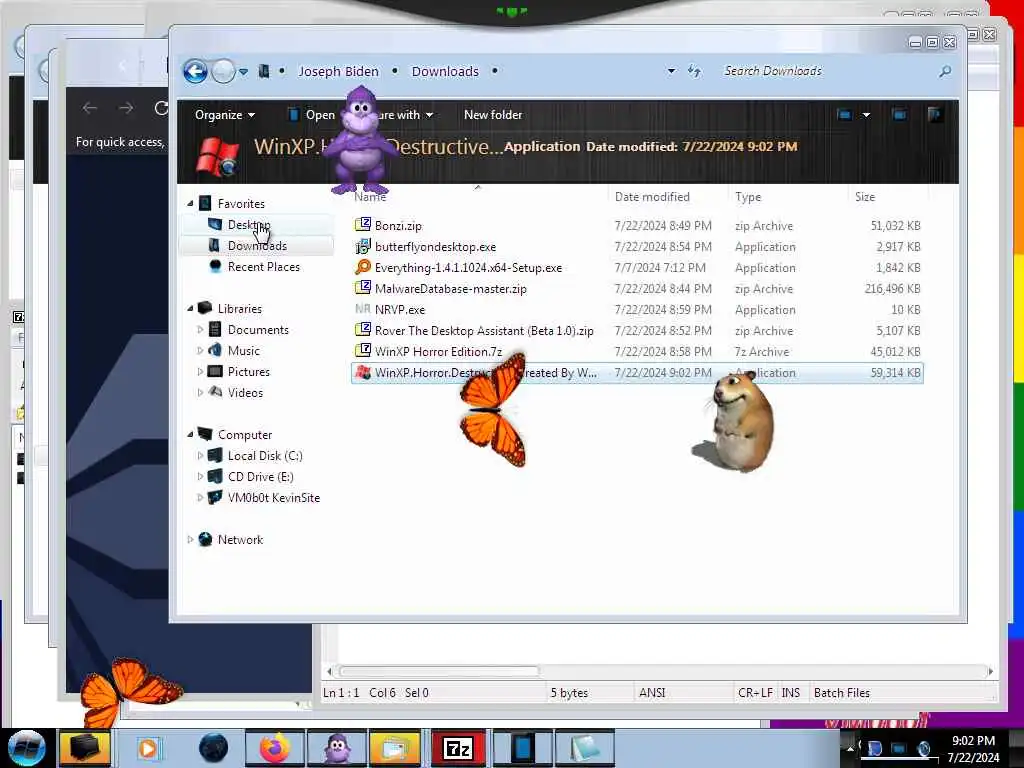Image resolution: width=1024 pixels, height=768 pixels.
Task: Open the notepad taskbar button
Action: 584,748
